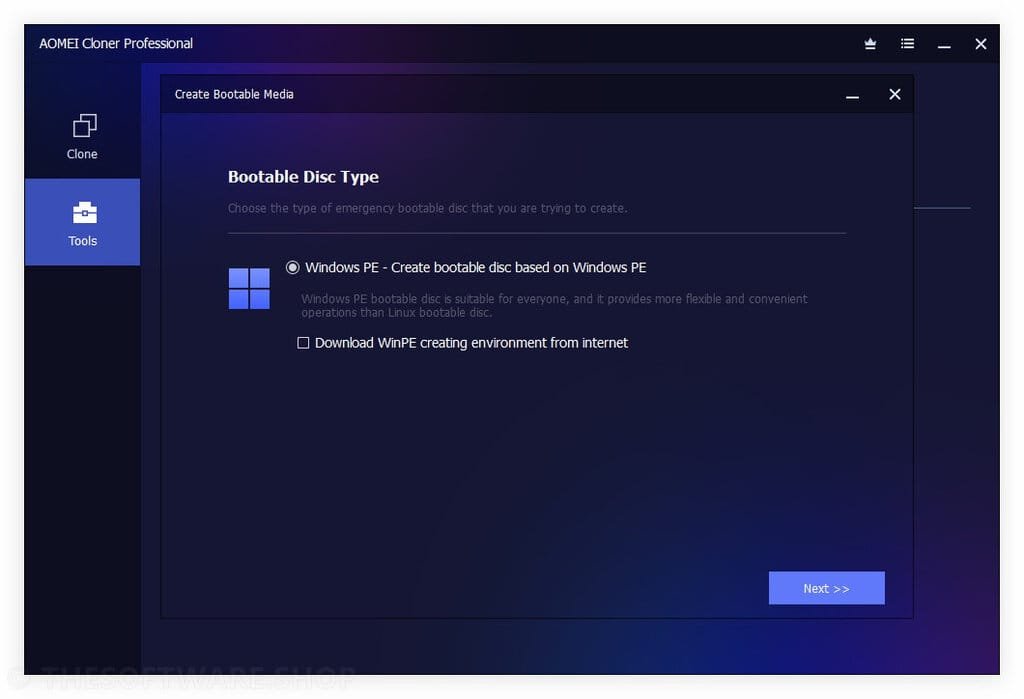1024x699 pixels.
Task: Close the Create Bootable Media dialog
Action: coord(894,94)
